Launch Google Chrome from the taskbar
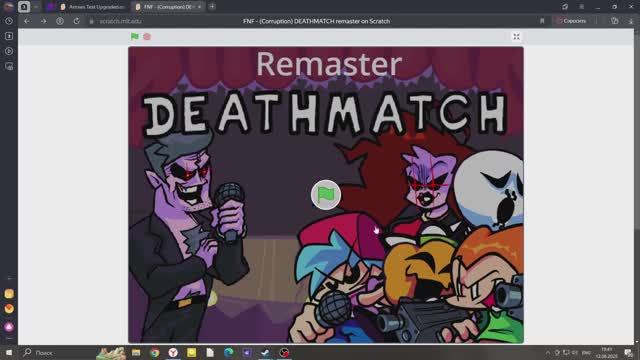The width and height of the screenshot is (640, 360). 154,352
